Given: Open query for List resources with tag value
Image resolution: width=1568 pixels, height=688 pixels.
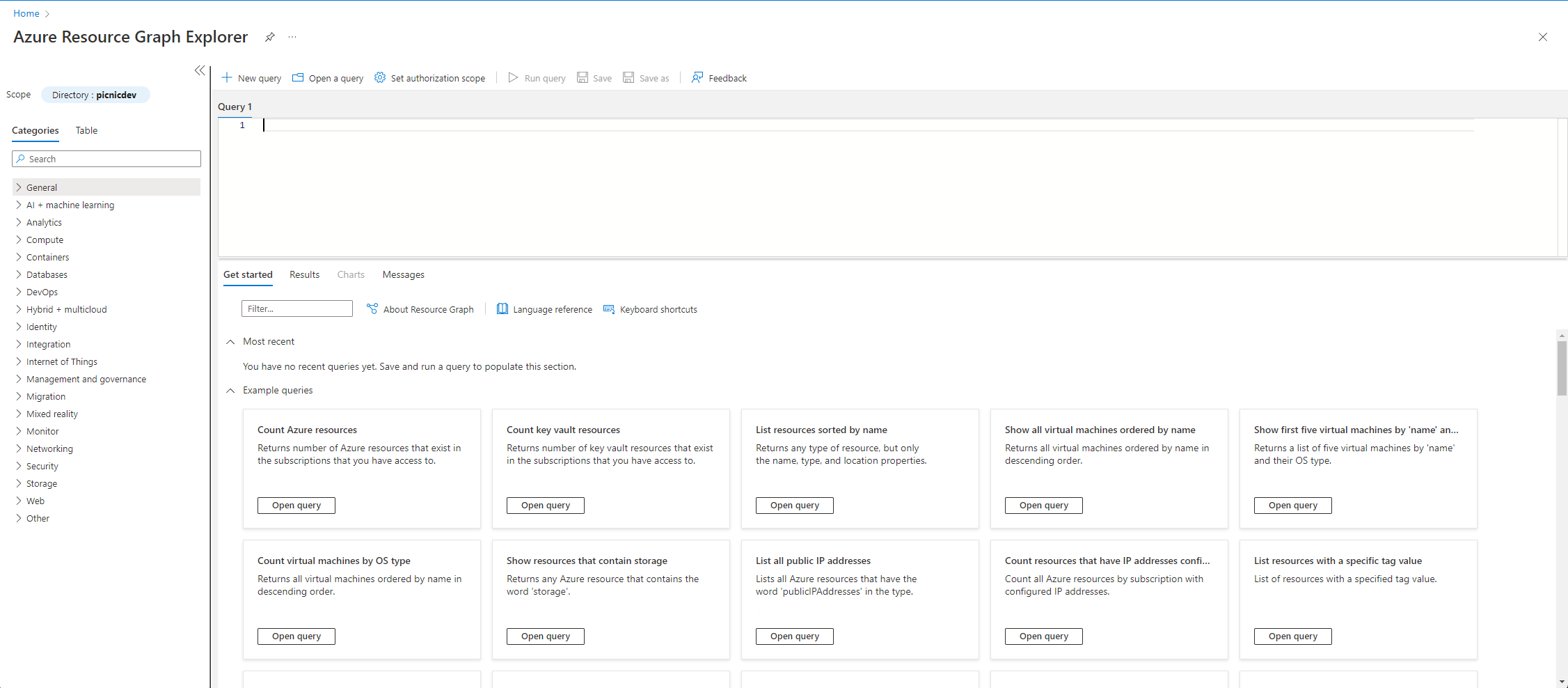Looking at the screenshot, I should [1293, 636].
